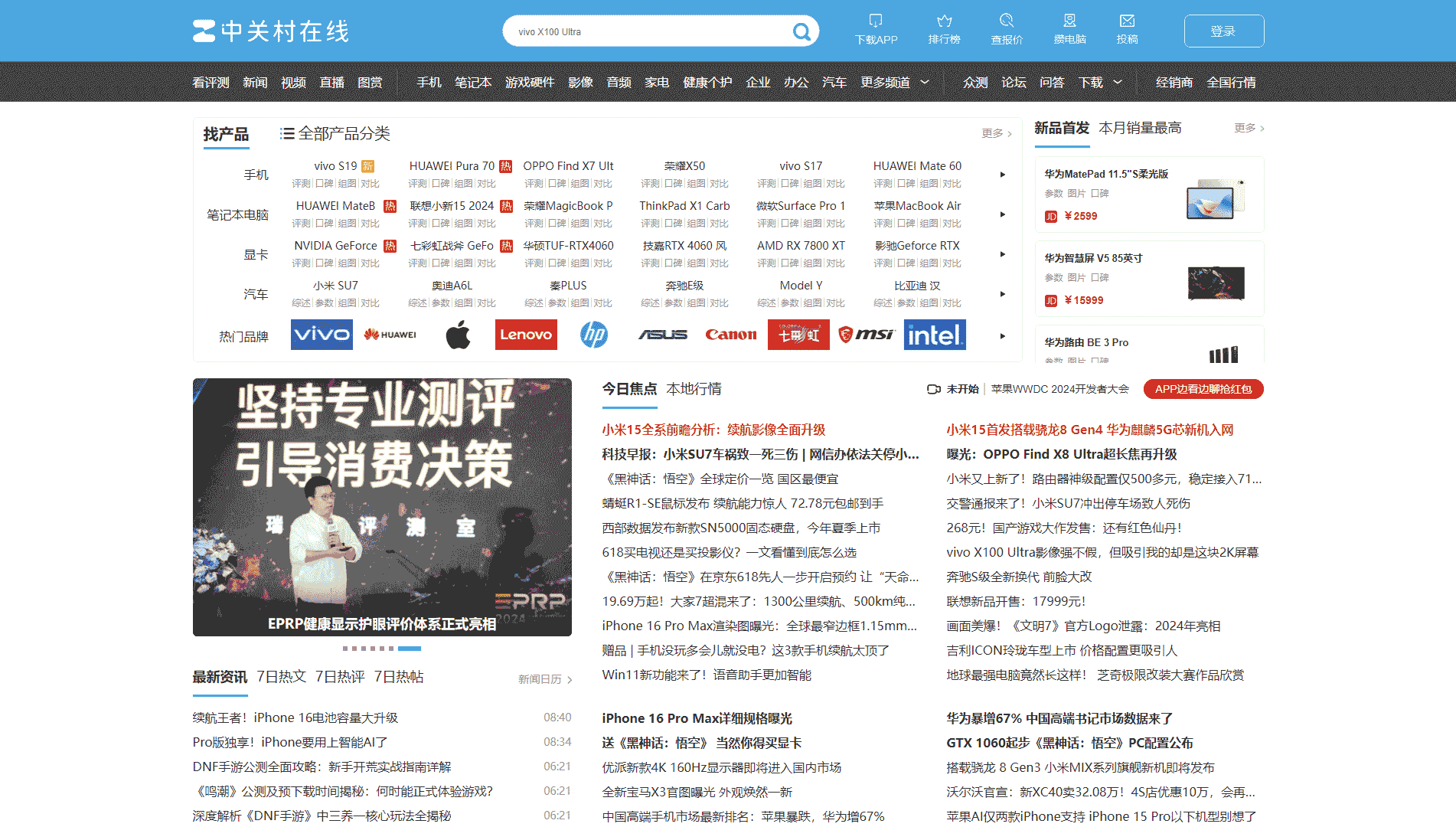Expand the 更多频道 dropdown
1456x827 pixels.
925,82
